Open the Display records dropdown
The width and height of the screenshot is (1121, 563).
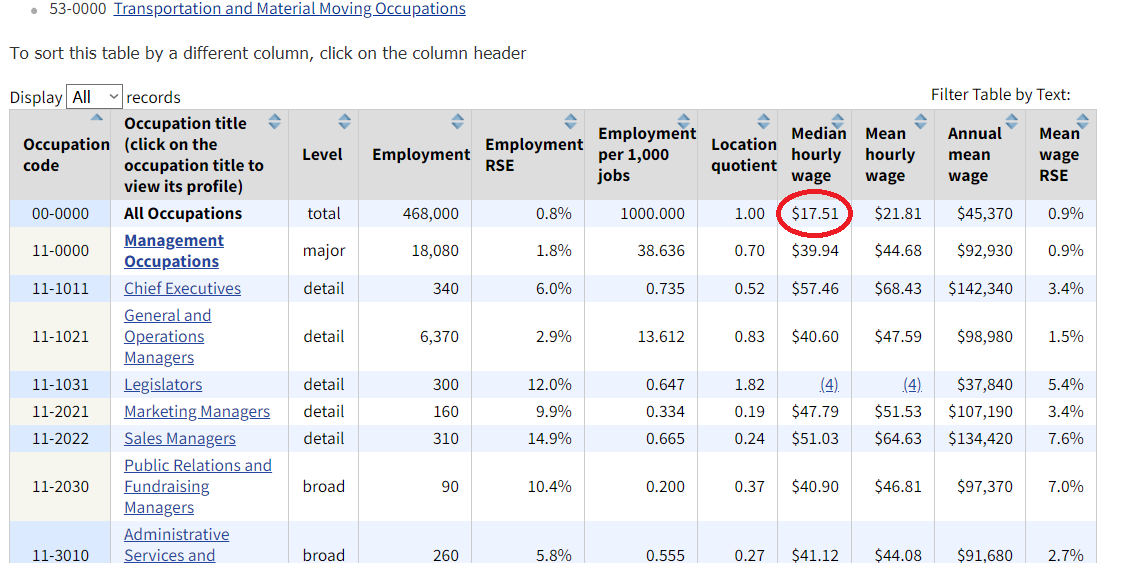[94, 97]
